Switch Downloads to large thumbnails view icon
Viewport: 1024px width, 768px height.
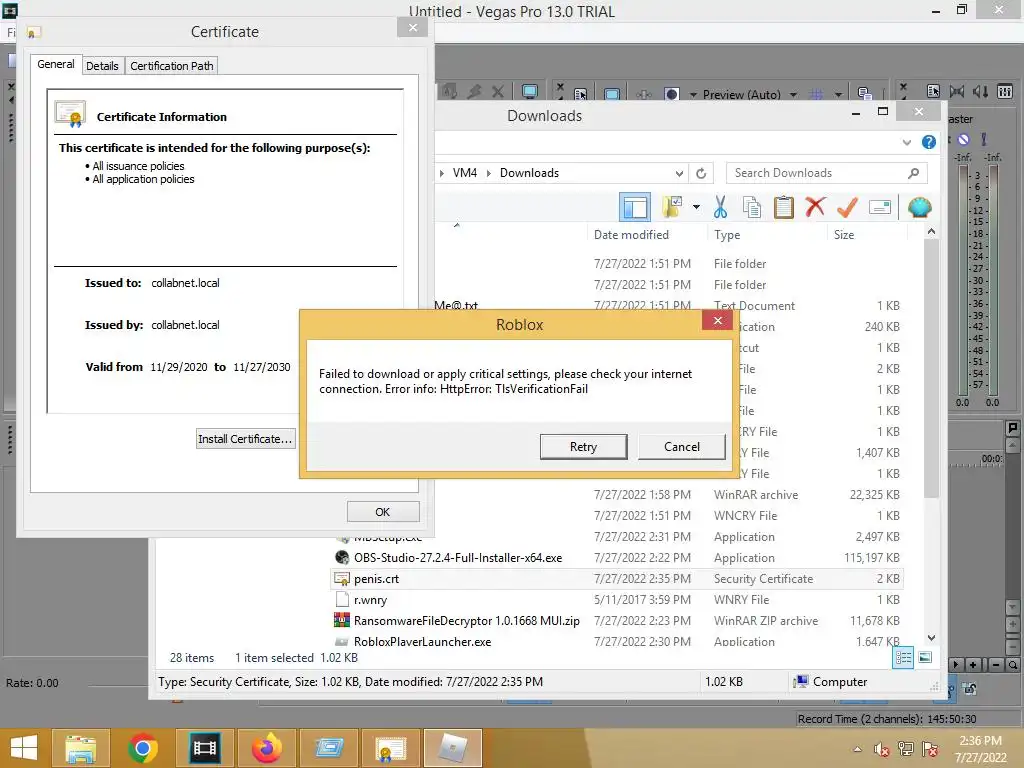point(925,658)
